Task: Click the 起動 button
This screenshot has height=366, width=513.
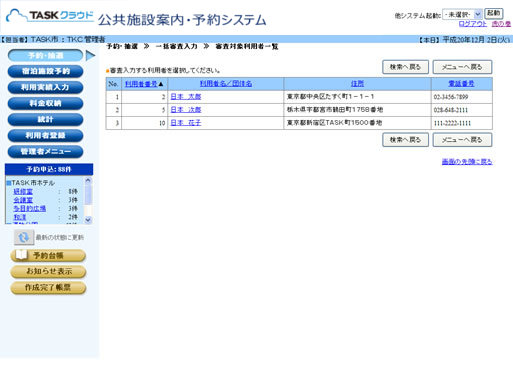Action: [493, 13]
